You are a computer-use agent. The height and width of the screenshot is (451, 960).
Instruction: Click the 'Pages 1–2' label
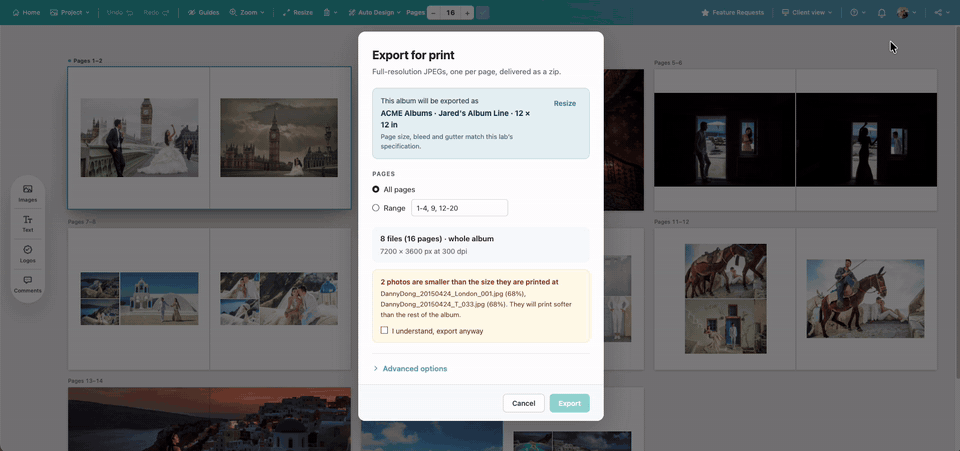pos(88,61)
